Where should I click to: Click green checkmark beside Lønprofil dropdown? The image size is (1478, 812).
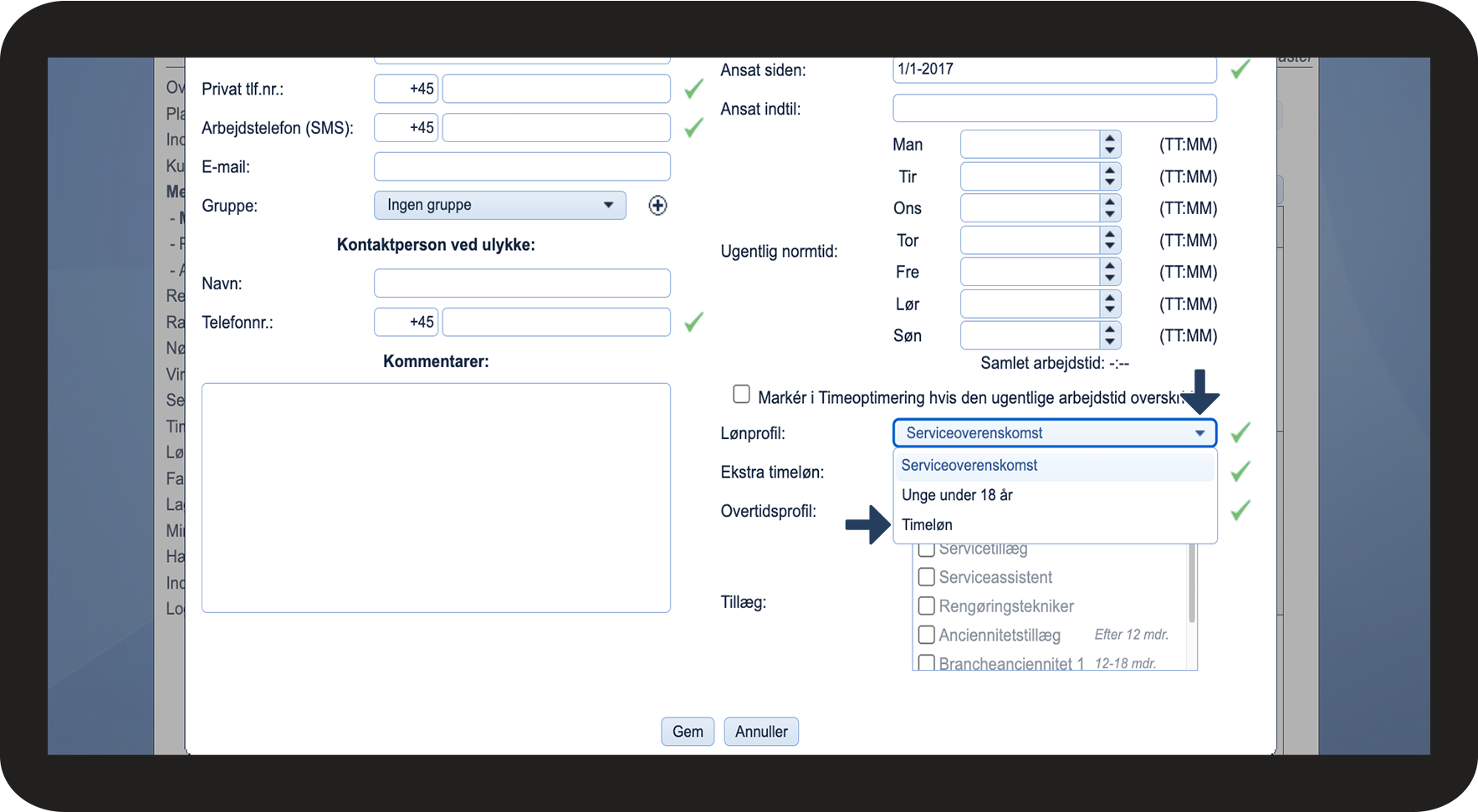click(1240, 432)
